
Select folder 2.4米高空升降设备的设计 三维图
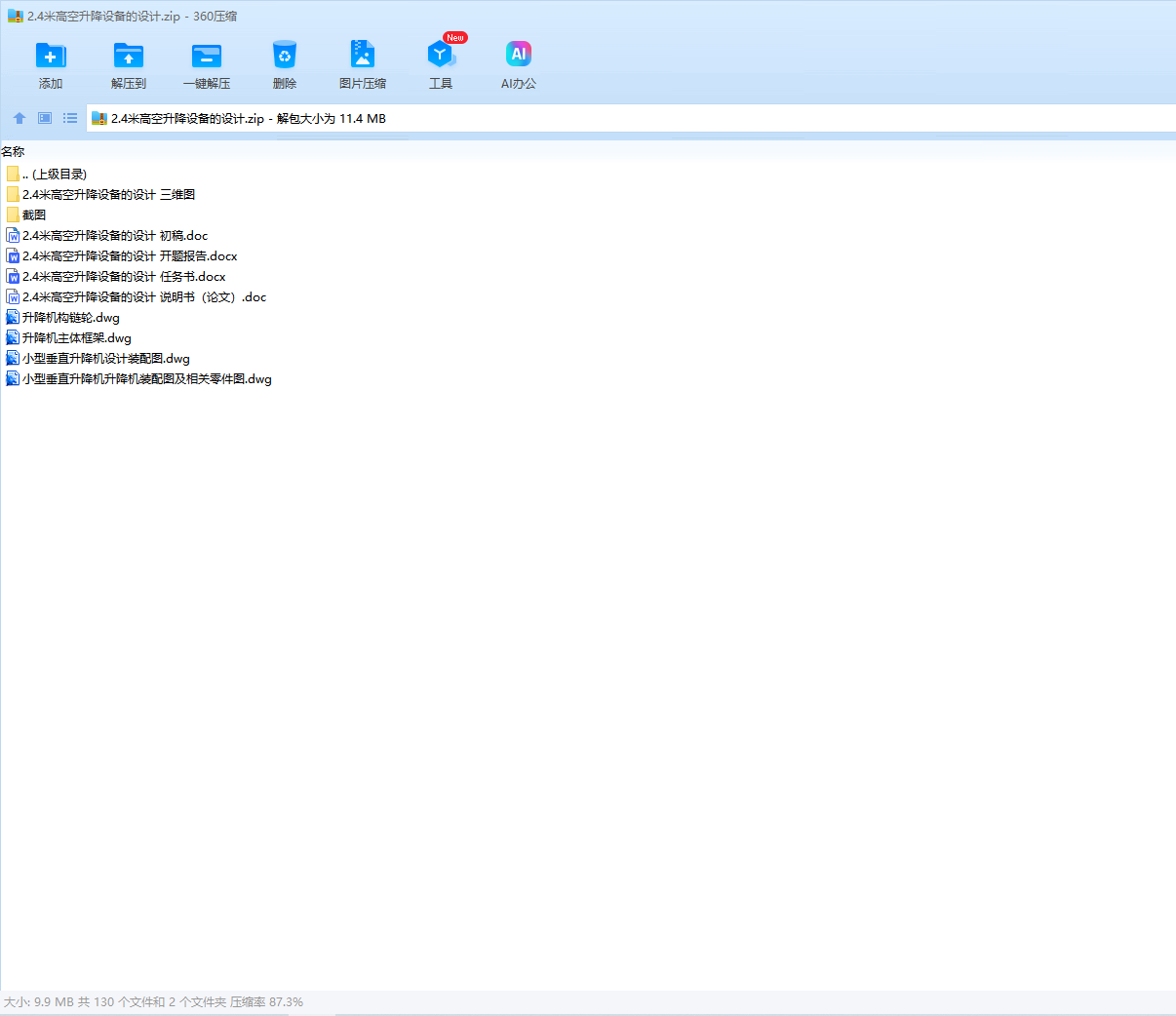click(x=108, y=194)
